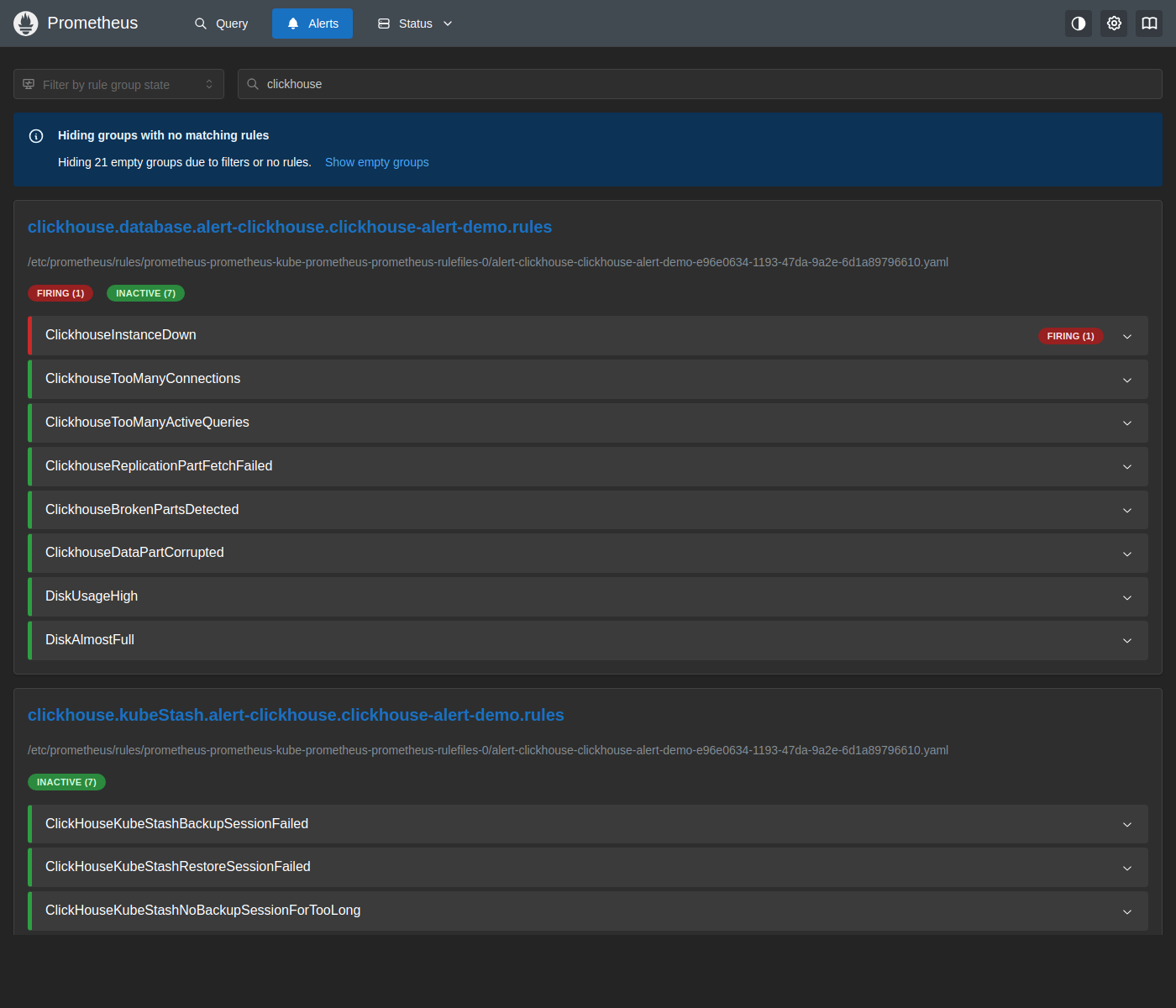Click INACTIVE (7) badge in database group
The width and height of the screenshot is (1176, 1008).
tap(145, 293)
